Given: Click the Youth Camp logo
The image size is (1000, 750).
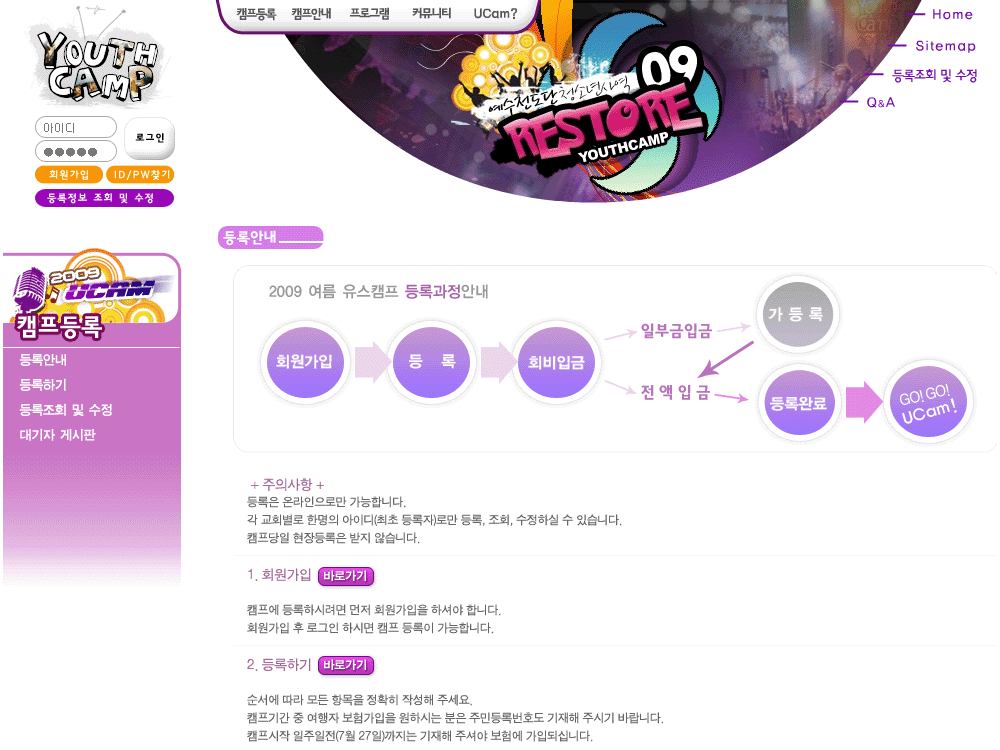Looking at the screenshot, I should (99, 61).
